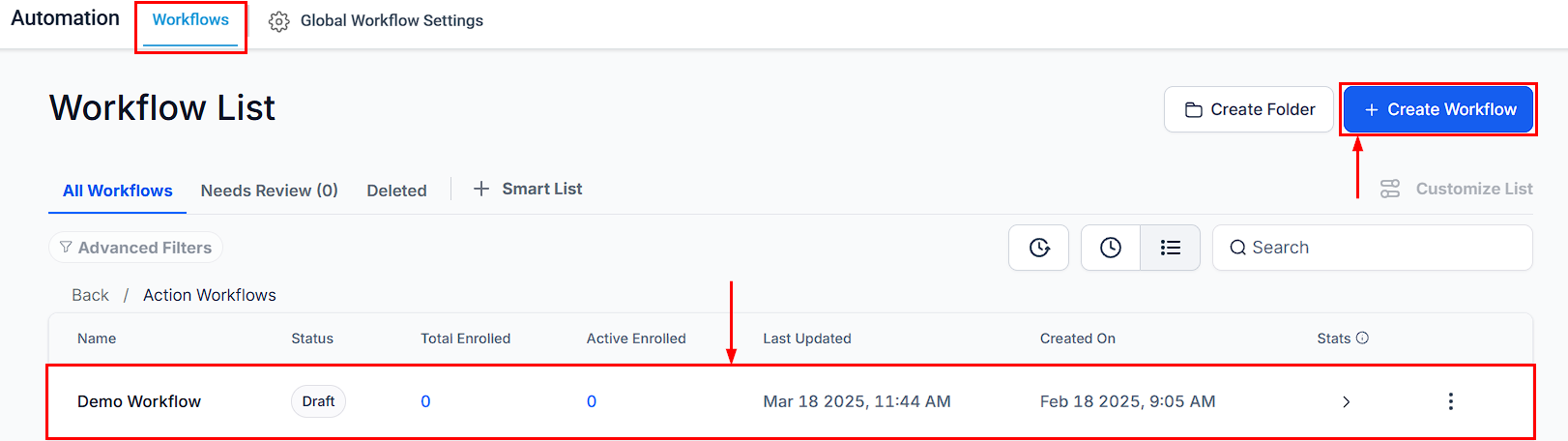Screen dimensions: 1568x441
Task: Click the Draft status badge
Action: 318,401
